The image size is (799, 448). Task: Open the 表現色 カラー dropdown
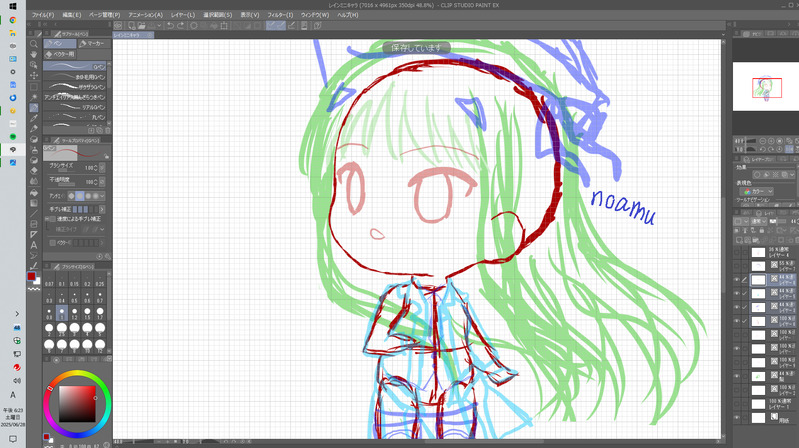point(756,191)
